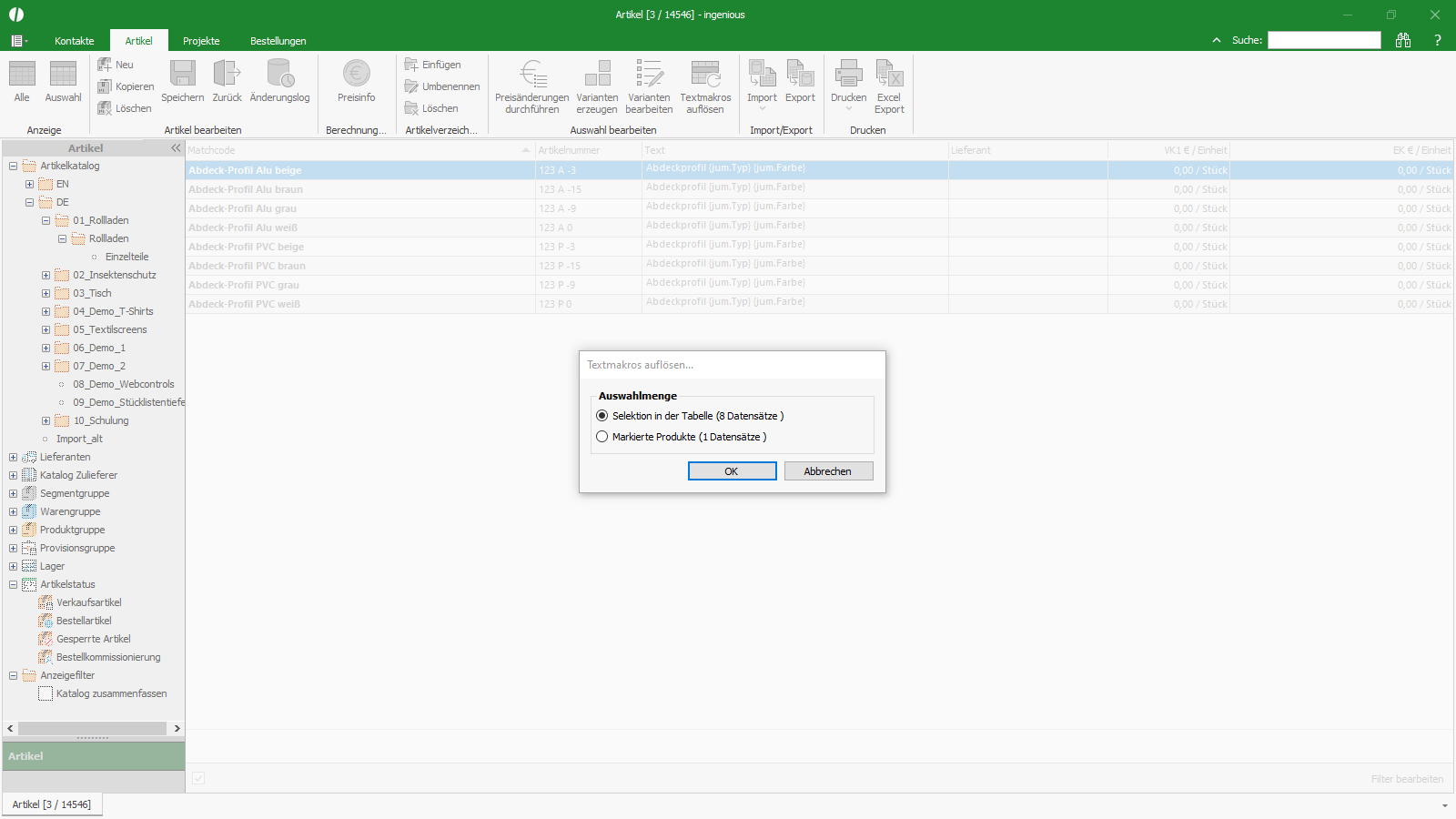Open the Kontakte tab
The height and width of the screenshot is (819, 1456).
(74, 41)
